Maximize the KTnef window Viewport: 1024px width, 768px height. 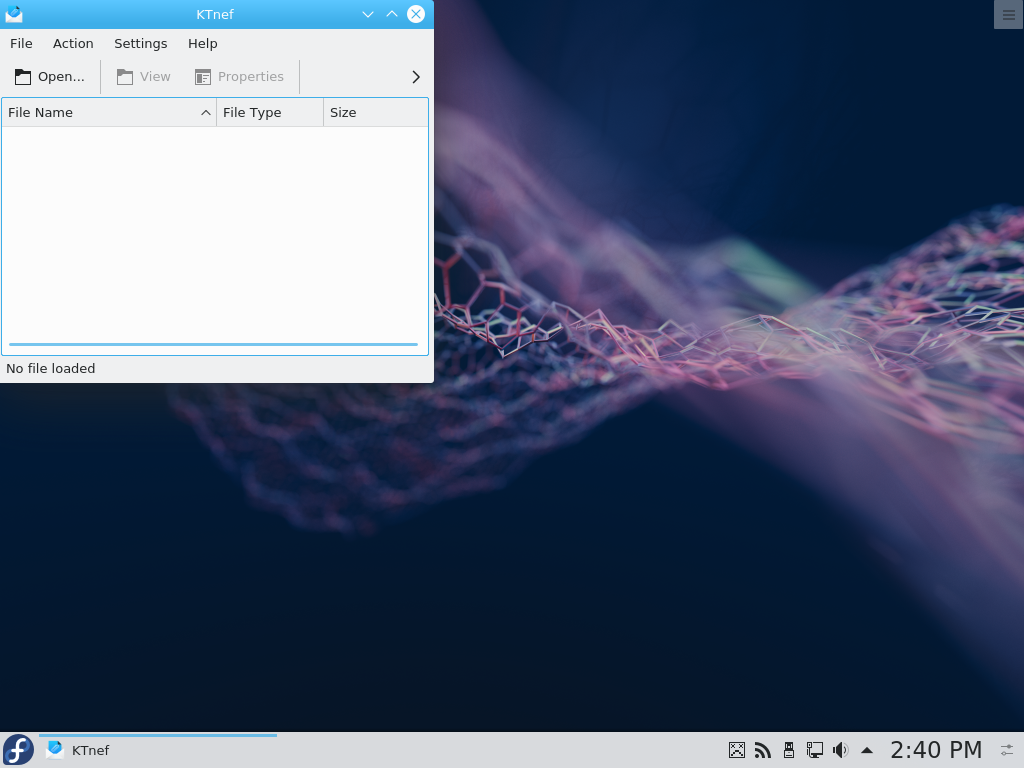tap(392, 14)
